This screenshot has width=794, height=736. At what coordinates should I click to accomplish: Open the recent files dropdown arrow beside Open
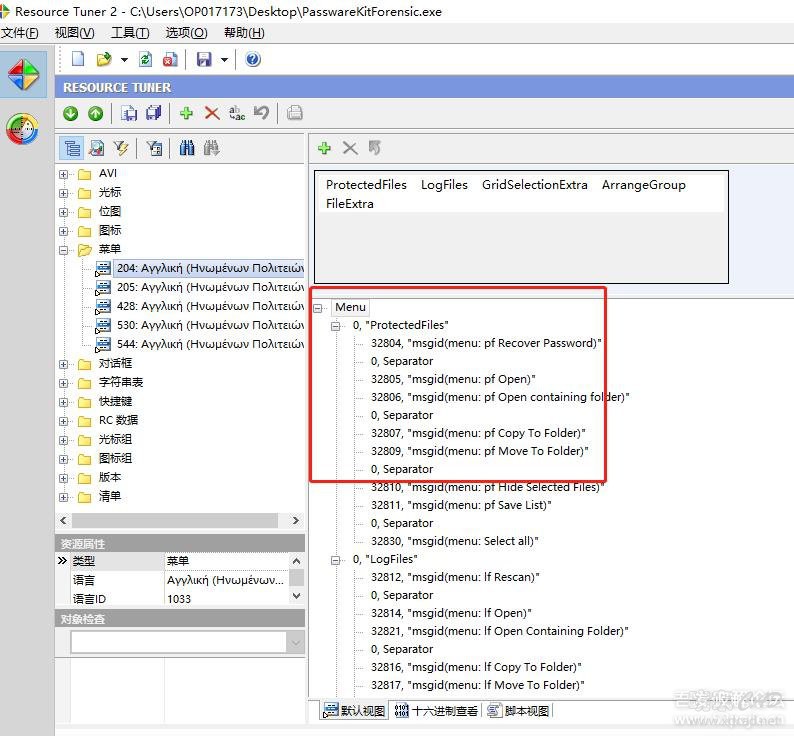click(124, 60)
